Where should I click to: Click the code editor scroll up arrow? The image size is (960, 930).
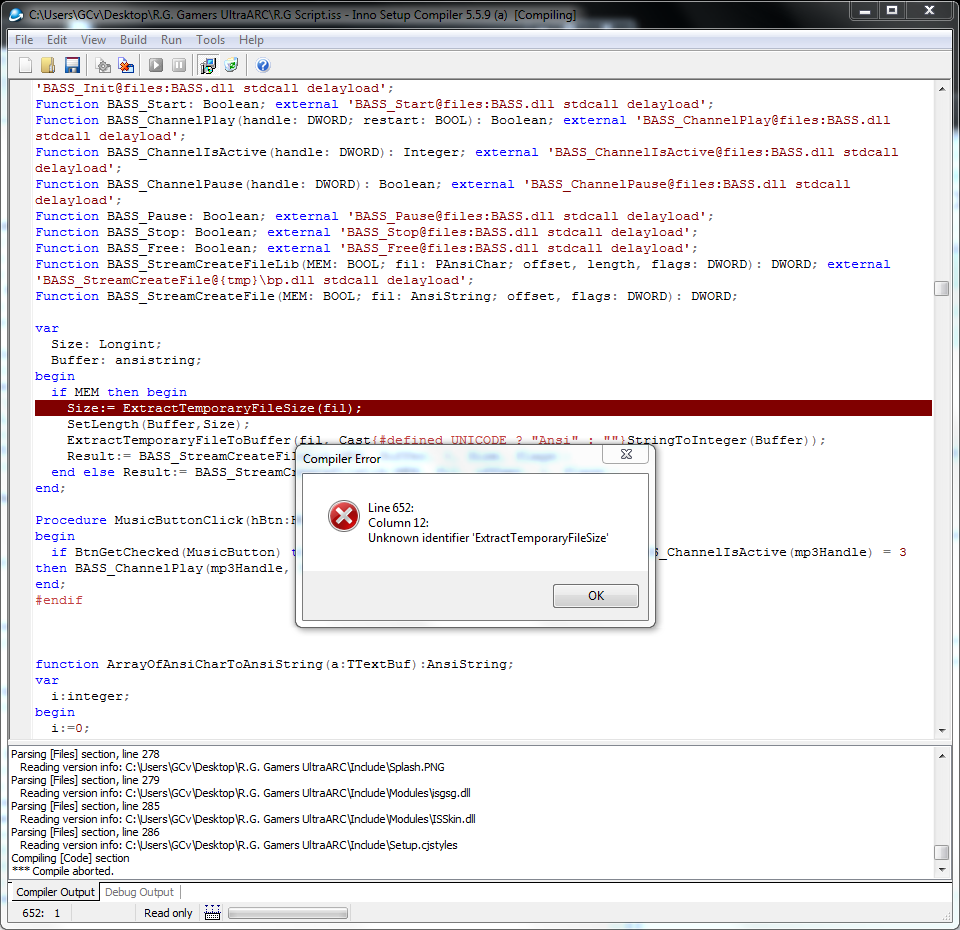pyautogui.click(x=942, y=89)
